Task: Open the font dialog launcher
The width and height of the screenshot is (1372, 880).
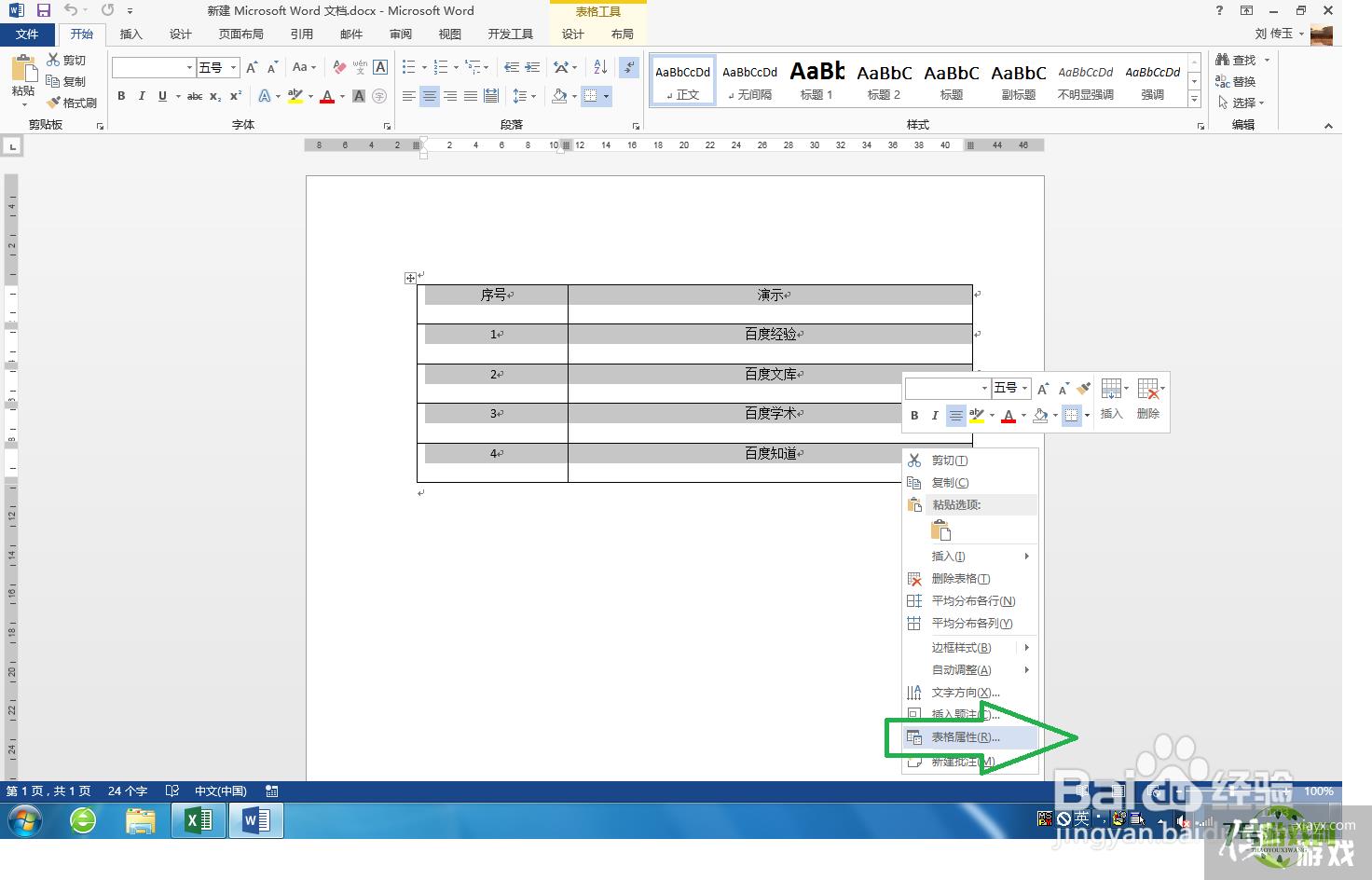Action: click(387, 126)
